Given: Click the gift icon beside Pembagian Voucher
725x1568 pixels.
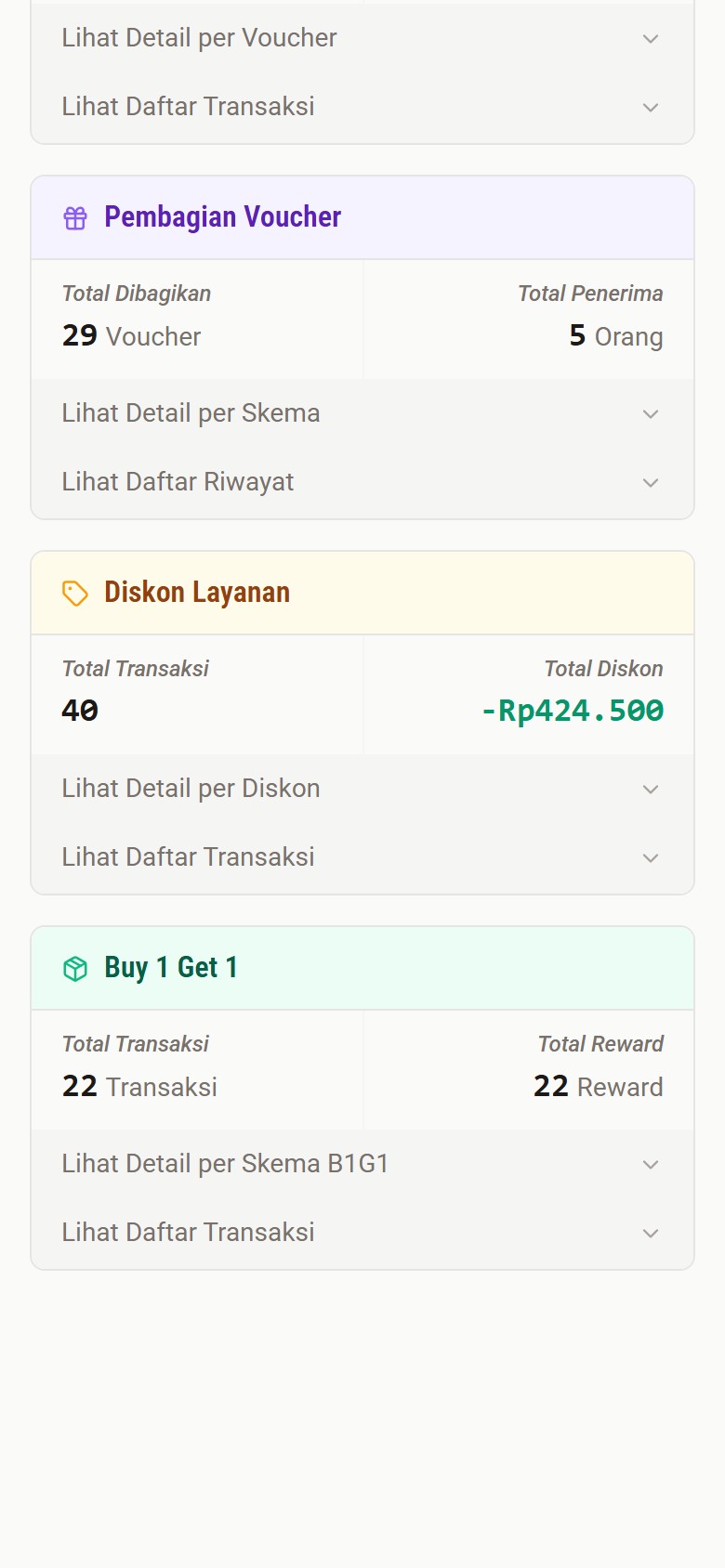Looking at the screenshot, I should 75,218.
